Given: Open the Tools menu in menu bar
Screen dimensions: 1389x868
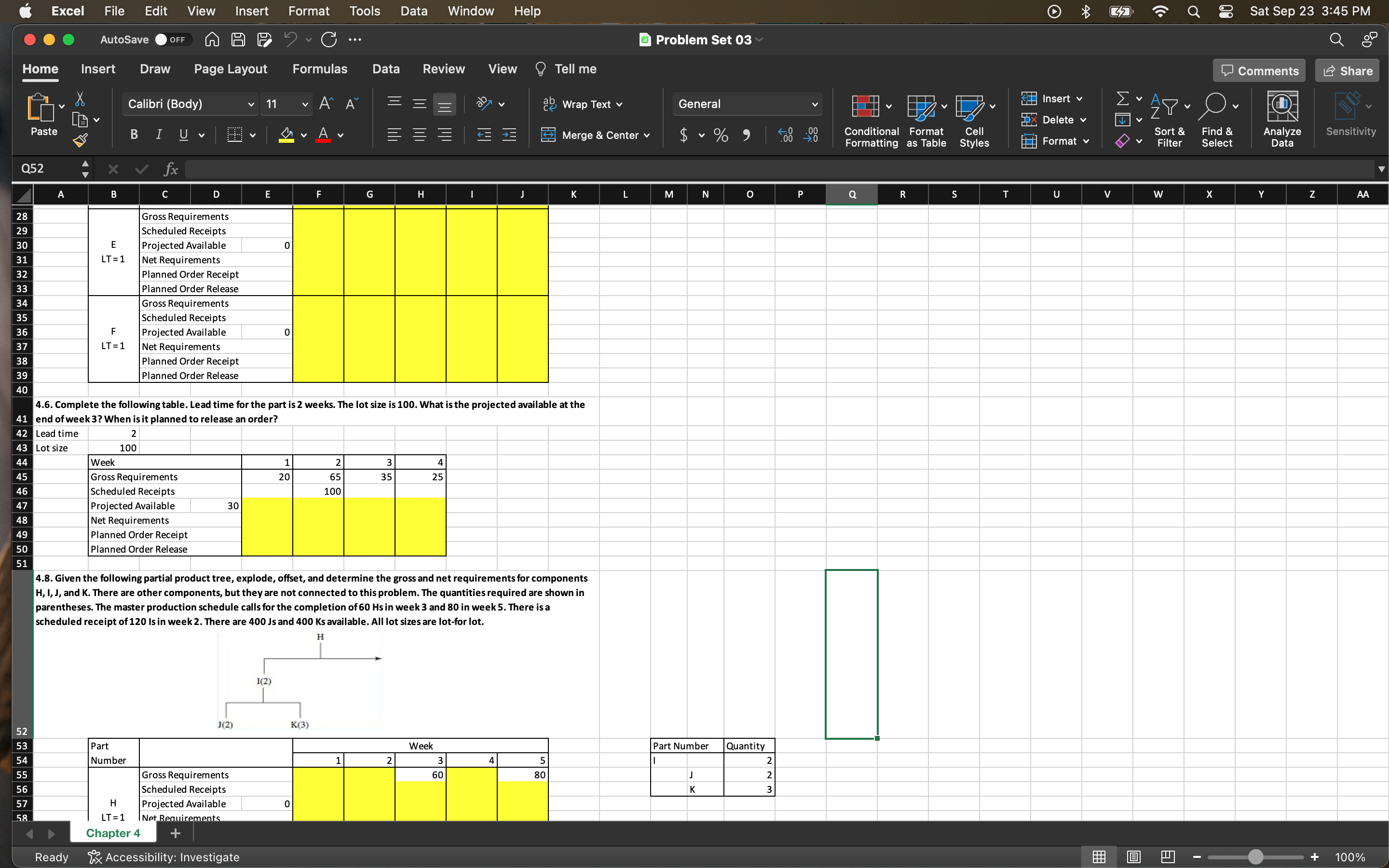Looking at the screenshot, I should (x=365, y=11).
